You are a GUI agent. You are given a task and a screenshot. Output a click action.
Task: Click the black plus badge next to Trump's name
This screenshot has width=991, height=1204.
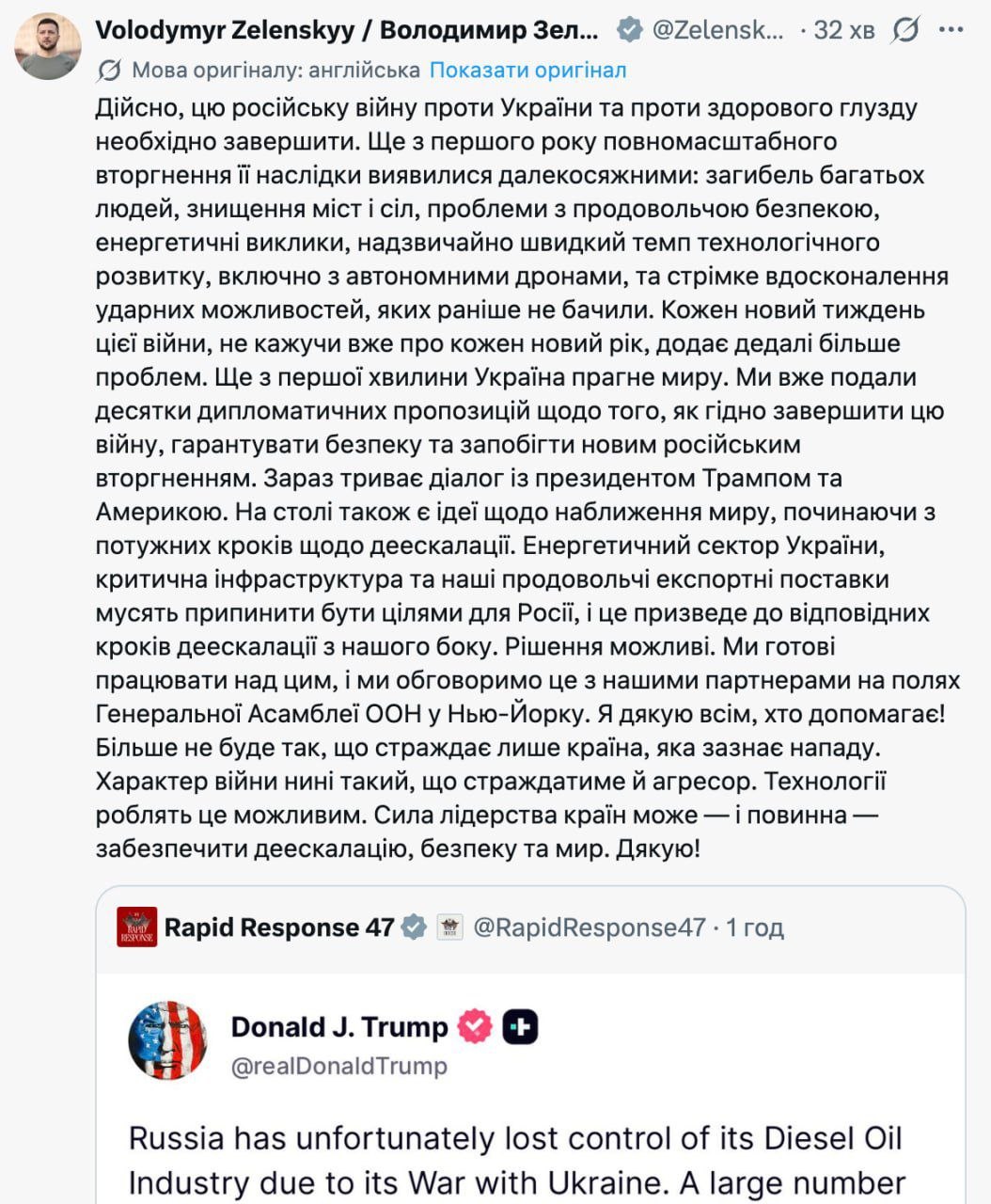coord(521,1027)
